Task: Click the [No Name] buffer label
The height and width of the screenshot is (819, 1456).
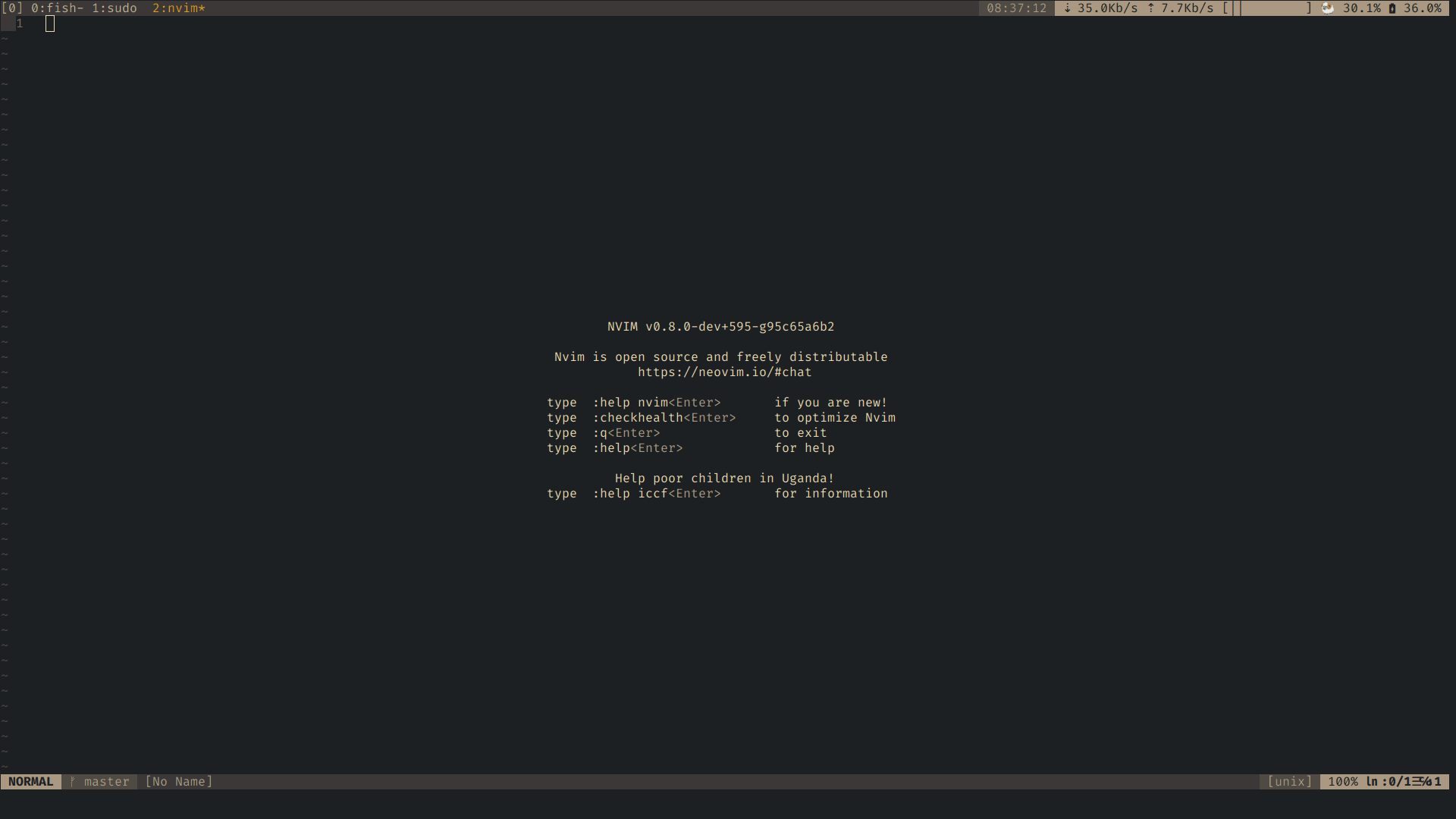Action: pos(178,781)
